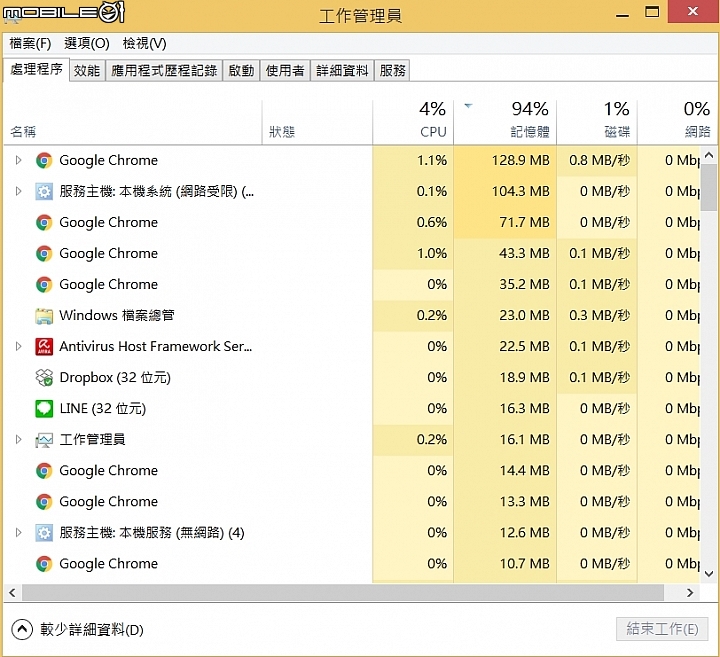
Task: Sort by the CPU column header
Action: point(413,122)
